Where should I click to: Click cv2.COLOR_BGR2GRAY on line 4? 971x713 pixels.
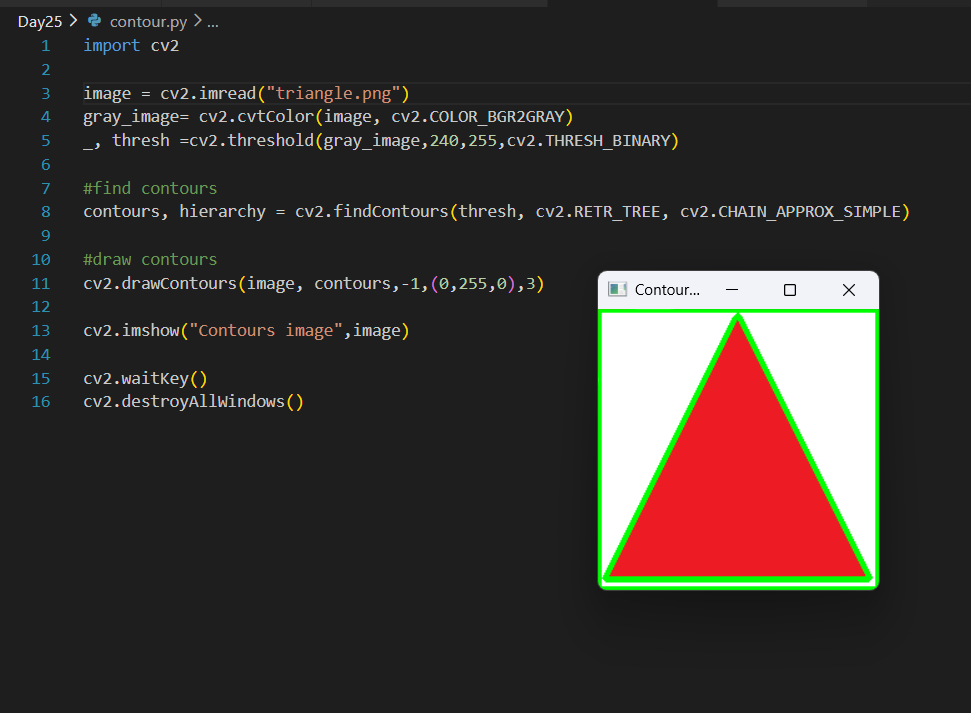pos(477,117)
